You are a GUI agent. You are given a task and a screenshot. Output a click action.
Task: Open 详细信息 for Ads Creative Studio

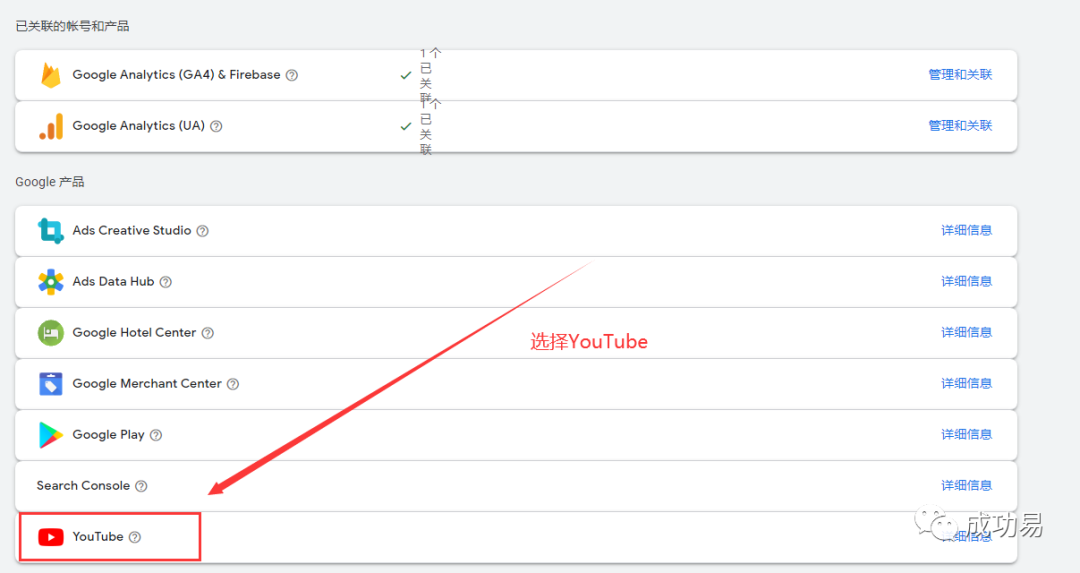coord(966,230)
